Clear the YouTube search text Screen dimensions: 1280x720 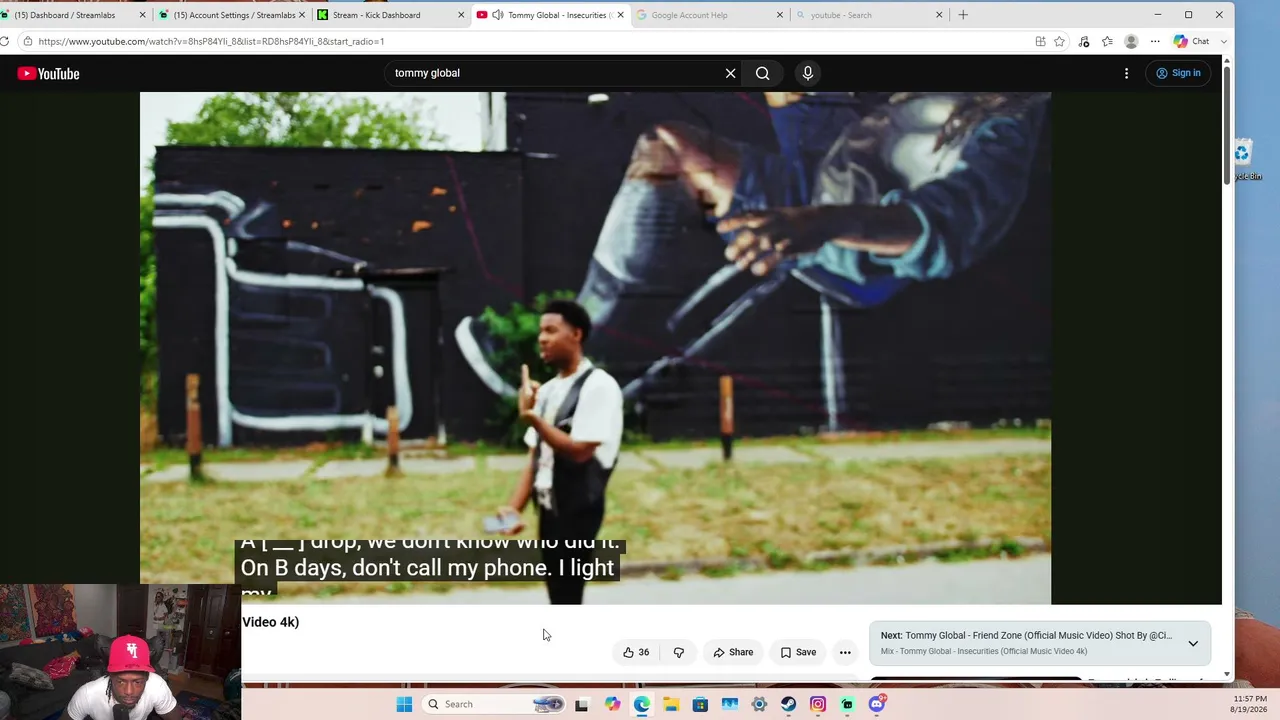[x=730, y=73]
